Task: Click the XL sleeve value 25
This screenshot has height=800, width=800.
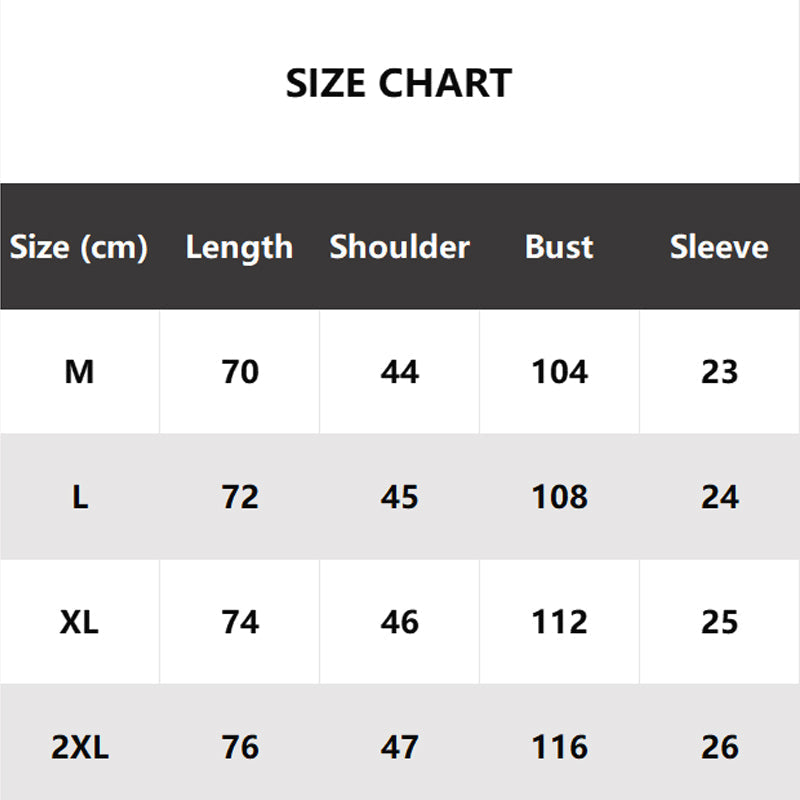Action: [x=719, y=622]
